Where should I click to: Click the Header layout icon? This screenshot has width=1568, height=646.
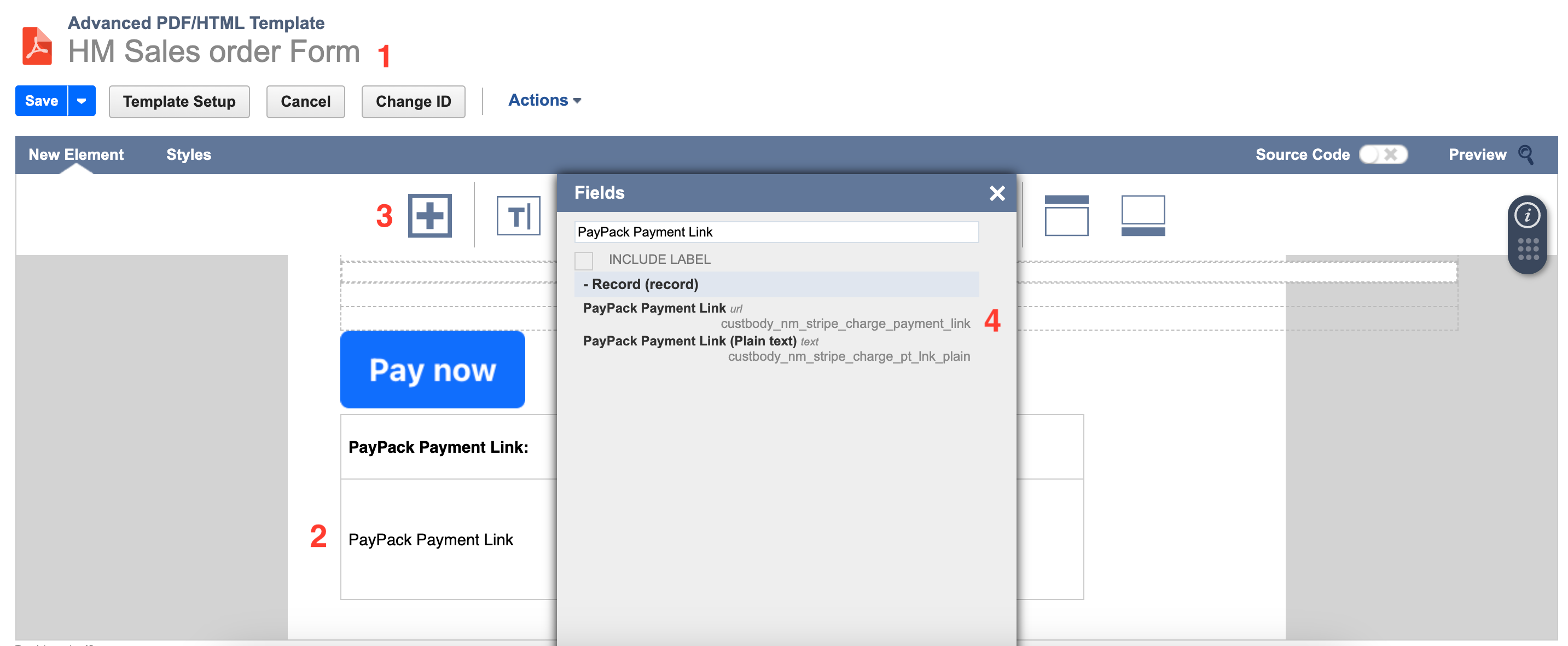pos(1066,216)
